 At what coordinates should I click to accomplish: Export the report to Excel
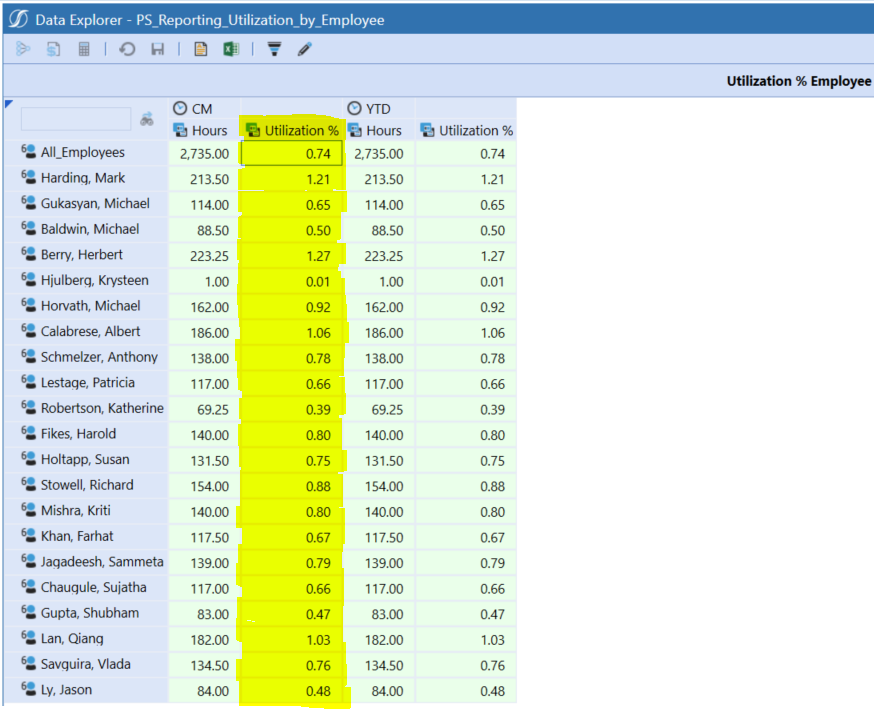coord(230,48)
